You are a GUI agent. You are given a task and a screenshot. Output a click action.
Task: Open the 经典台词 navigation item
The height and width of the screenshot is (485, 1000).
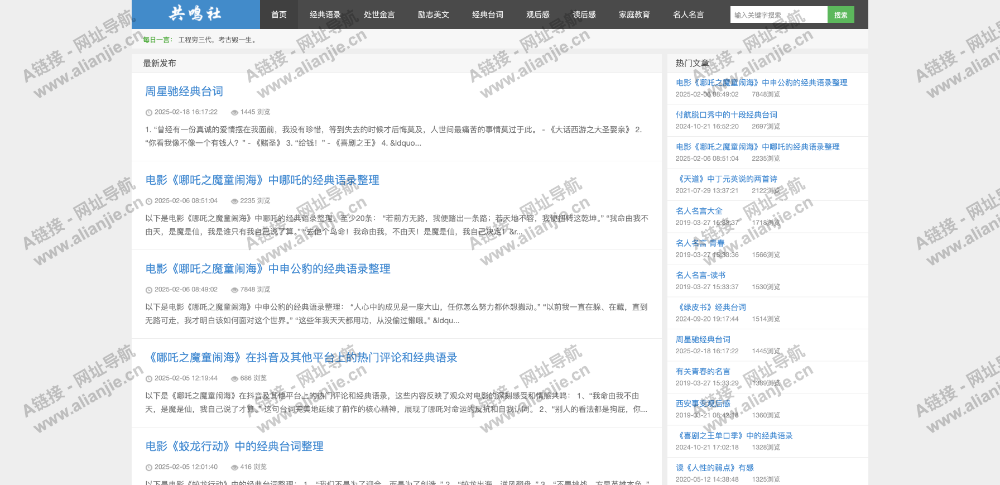(x=487, y=14)
